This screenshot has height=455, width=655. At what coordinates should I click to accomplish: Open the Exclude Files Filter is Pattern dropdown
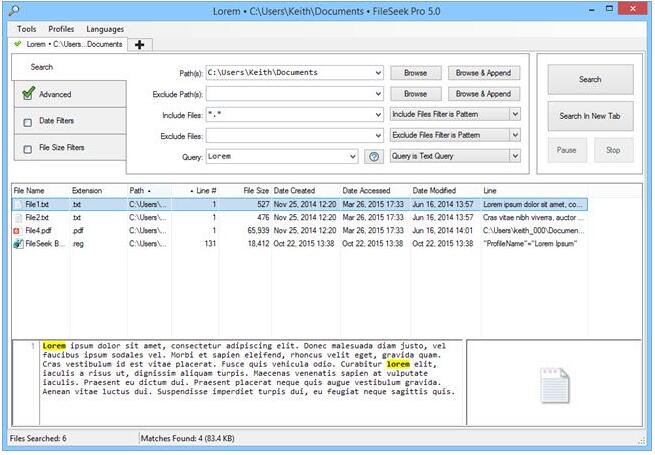coord(455,135)
